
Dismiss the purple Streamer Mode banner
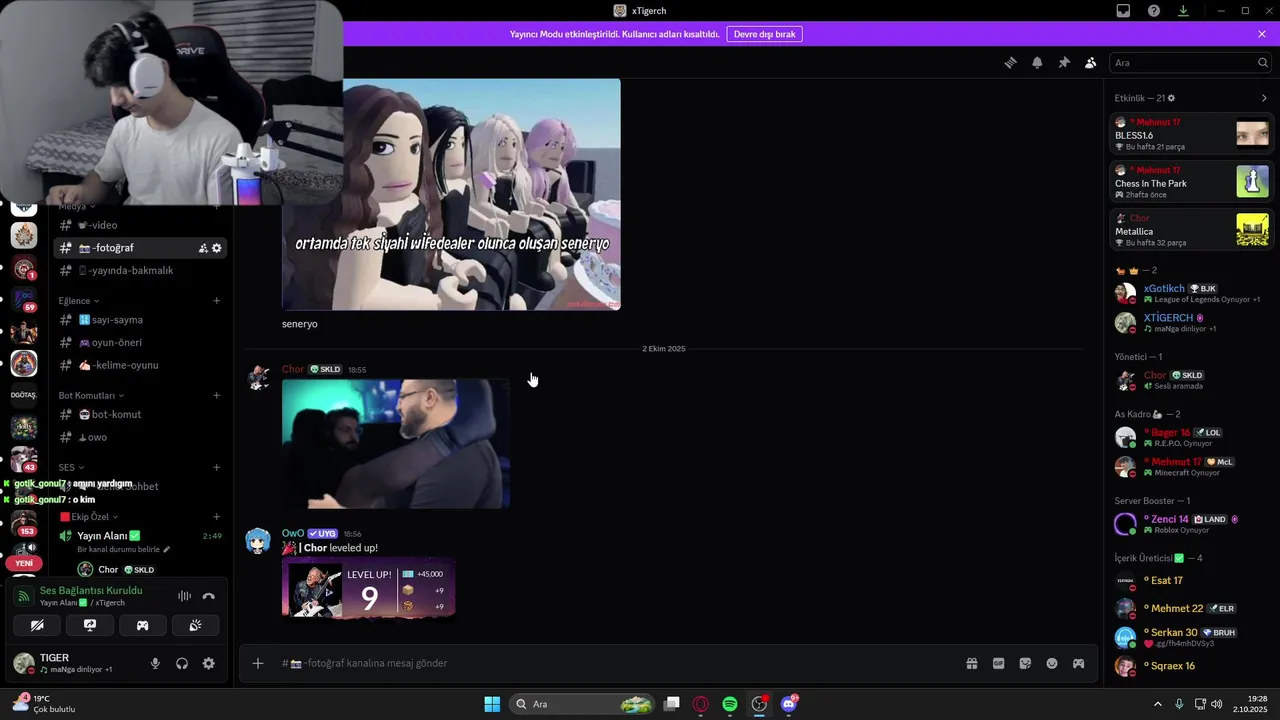pyautogui.click(x=1262, y=34)
